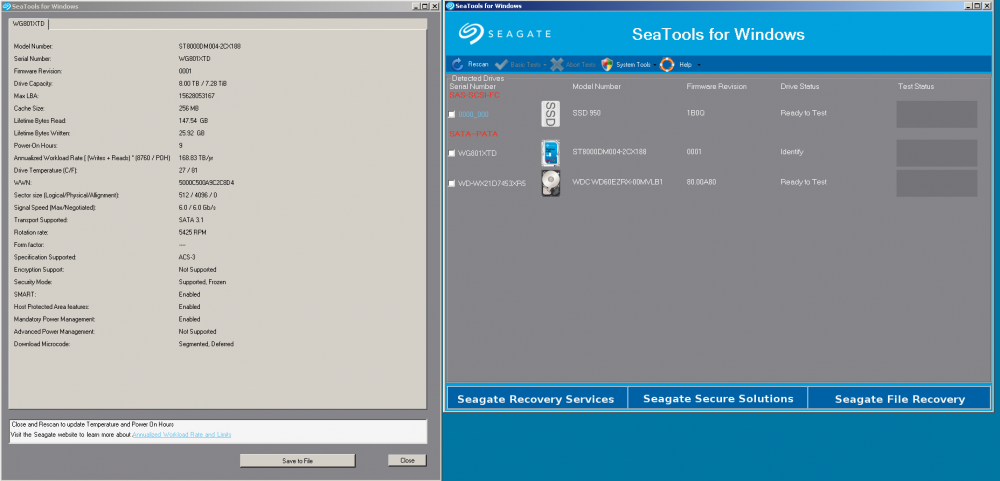This screenshot has width=1000, height=481.
Task: Click the Firmware Revision column header
Action: (716, 86)
